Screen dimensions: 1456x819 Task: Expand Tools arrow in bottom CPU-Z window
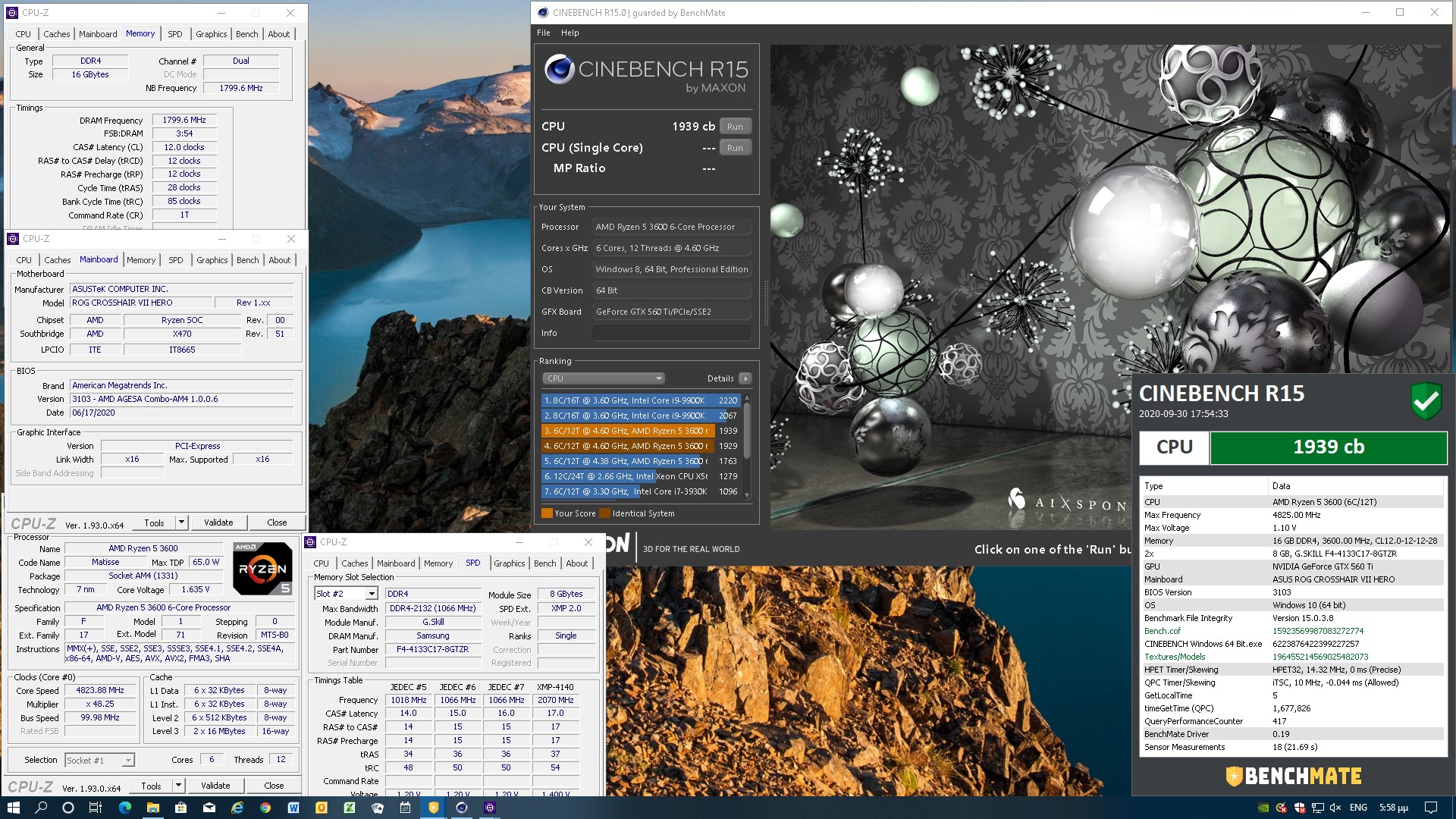coord(178,786)
